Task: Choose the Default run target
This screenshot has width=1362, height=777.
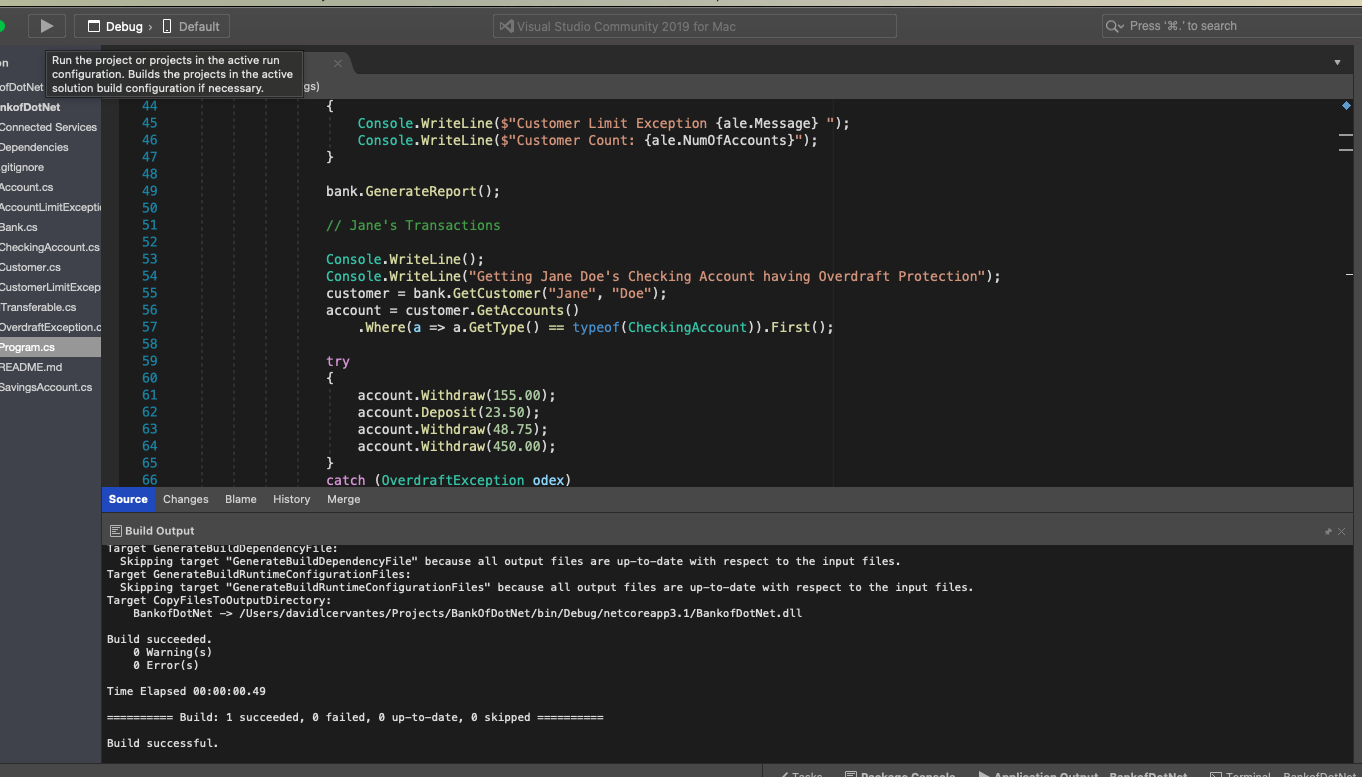Action: coord(191,27)
